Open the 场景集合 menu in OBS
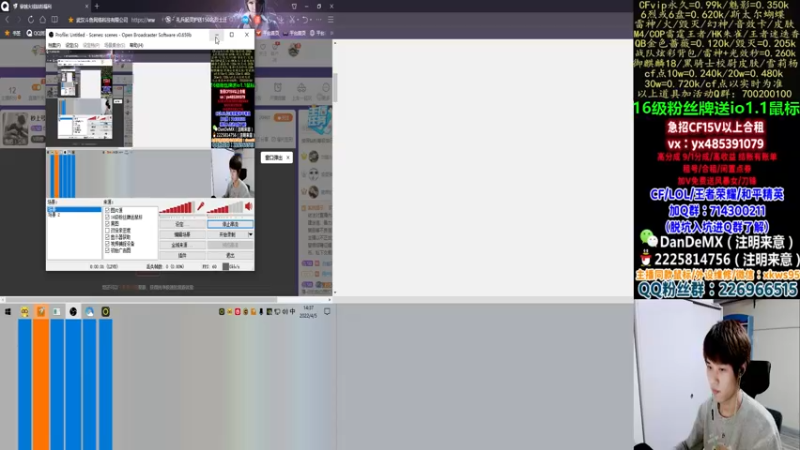Screen dimensions: 800x450 [114, 45]
